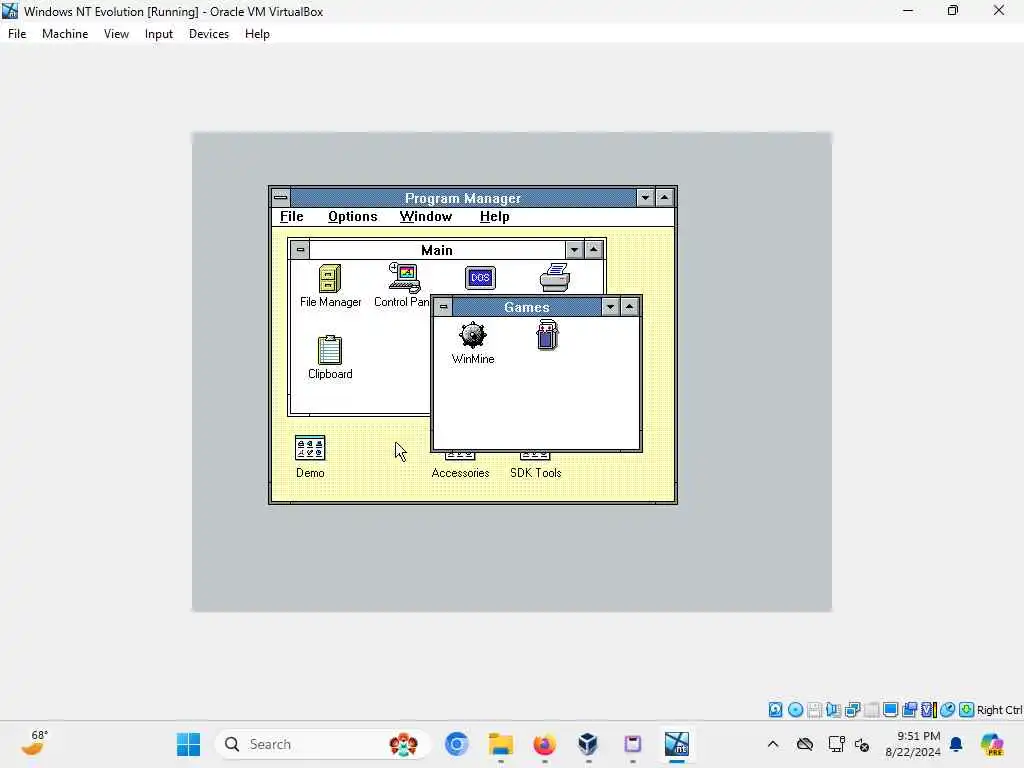1024x768 pixels.
Task: Click the Main window title bar
Action: (x=437, y=249)
